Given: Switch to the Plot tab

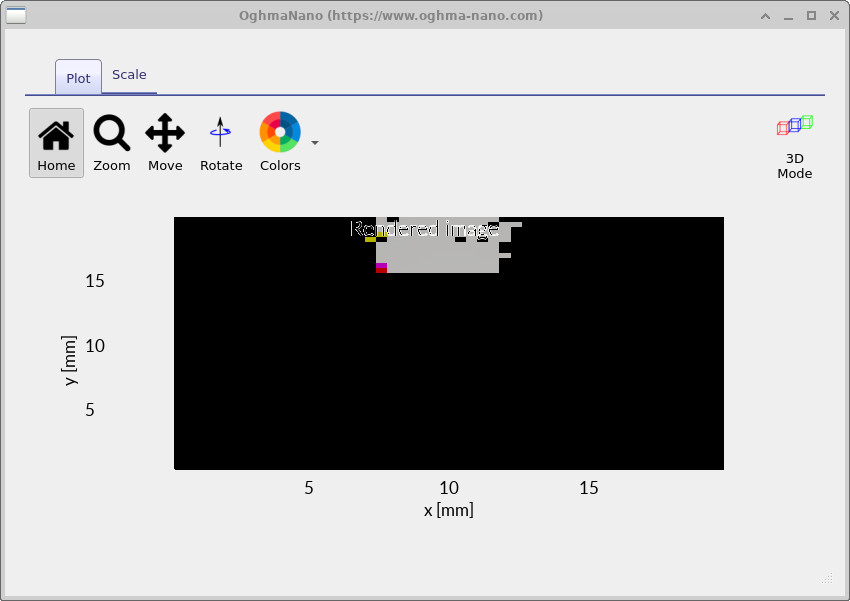Looking at the screenshot, I should (78, 77).
